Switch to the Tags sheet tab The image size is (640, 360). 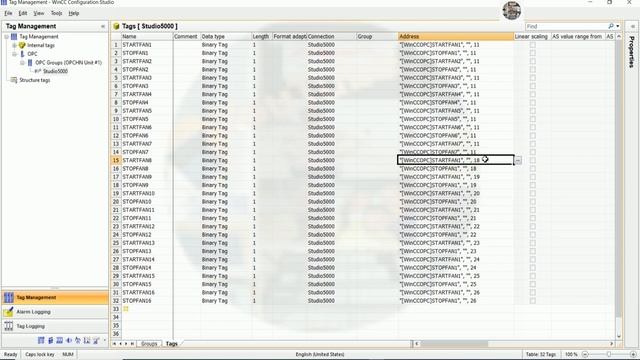click(172, 344)
